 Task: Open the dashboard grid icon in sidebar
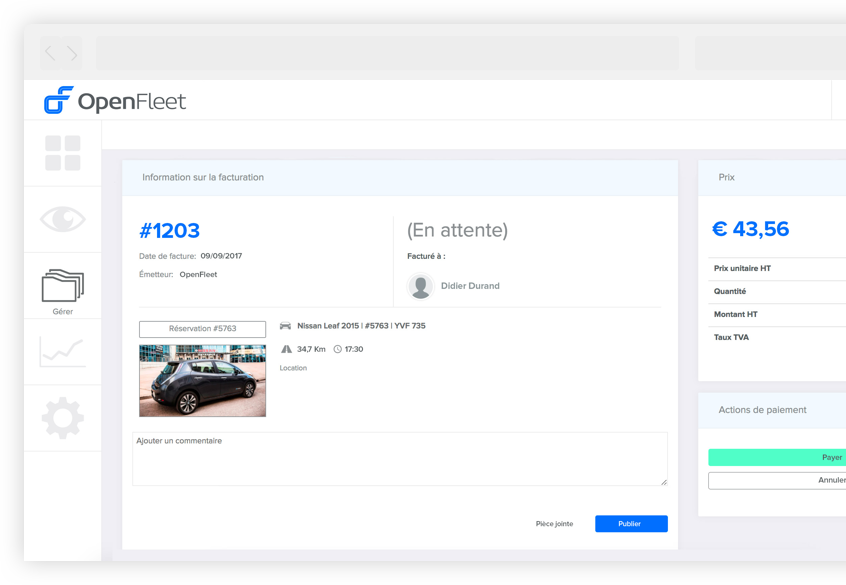pyautogui.click(x=62, y=152)
